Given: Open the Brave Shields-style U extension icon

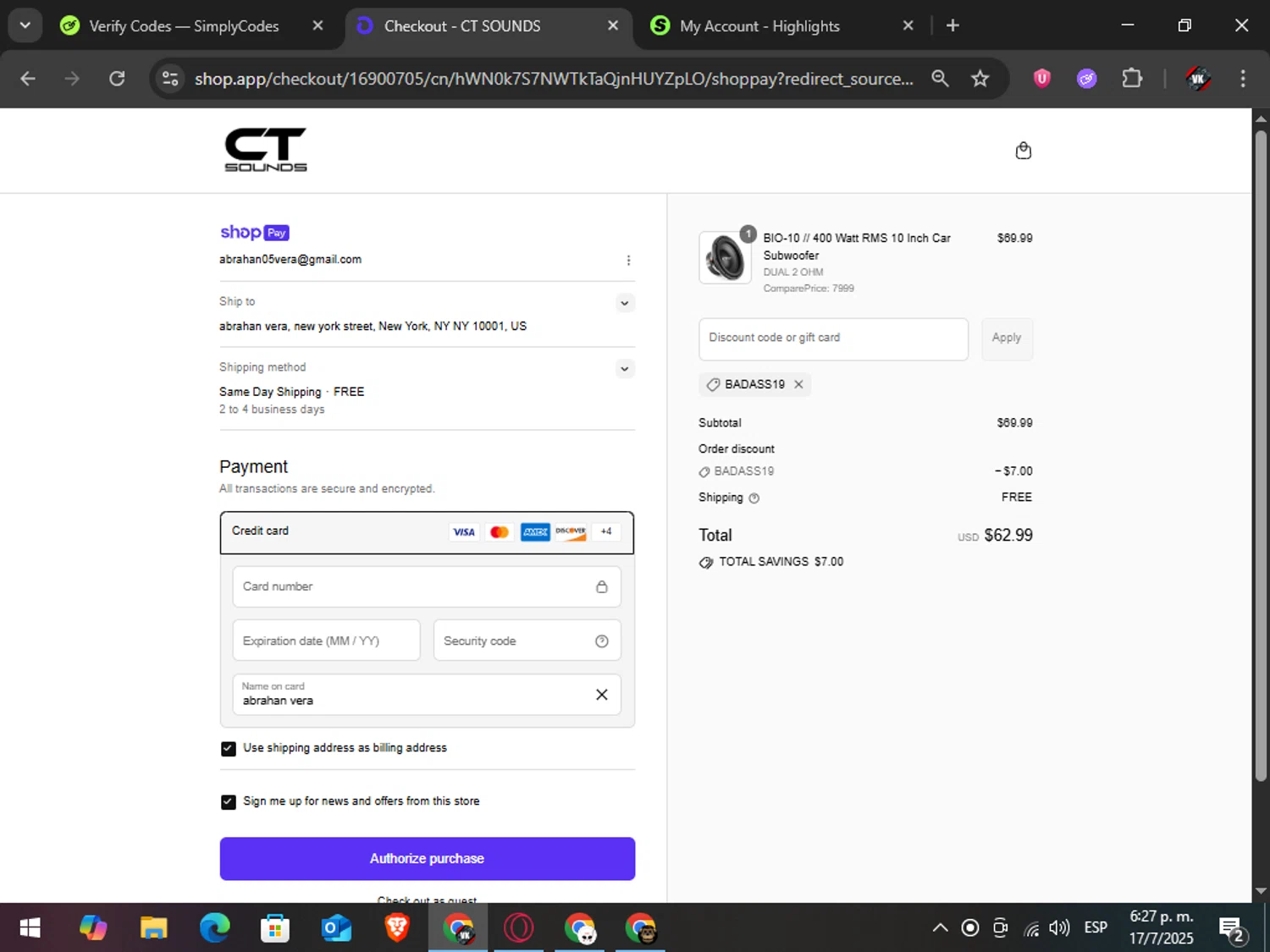Looking at the screenshot, I should (x=1042, y=79).
